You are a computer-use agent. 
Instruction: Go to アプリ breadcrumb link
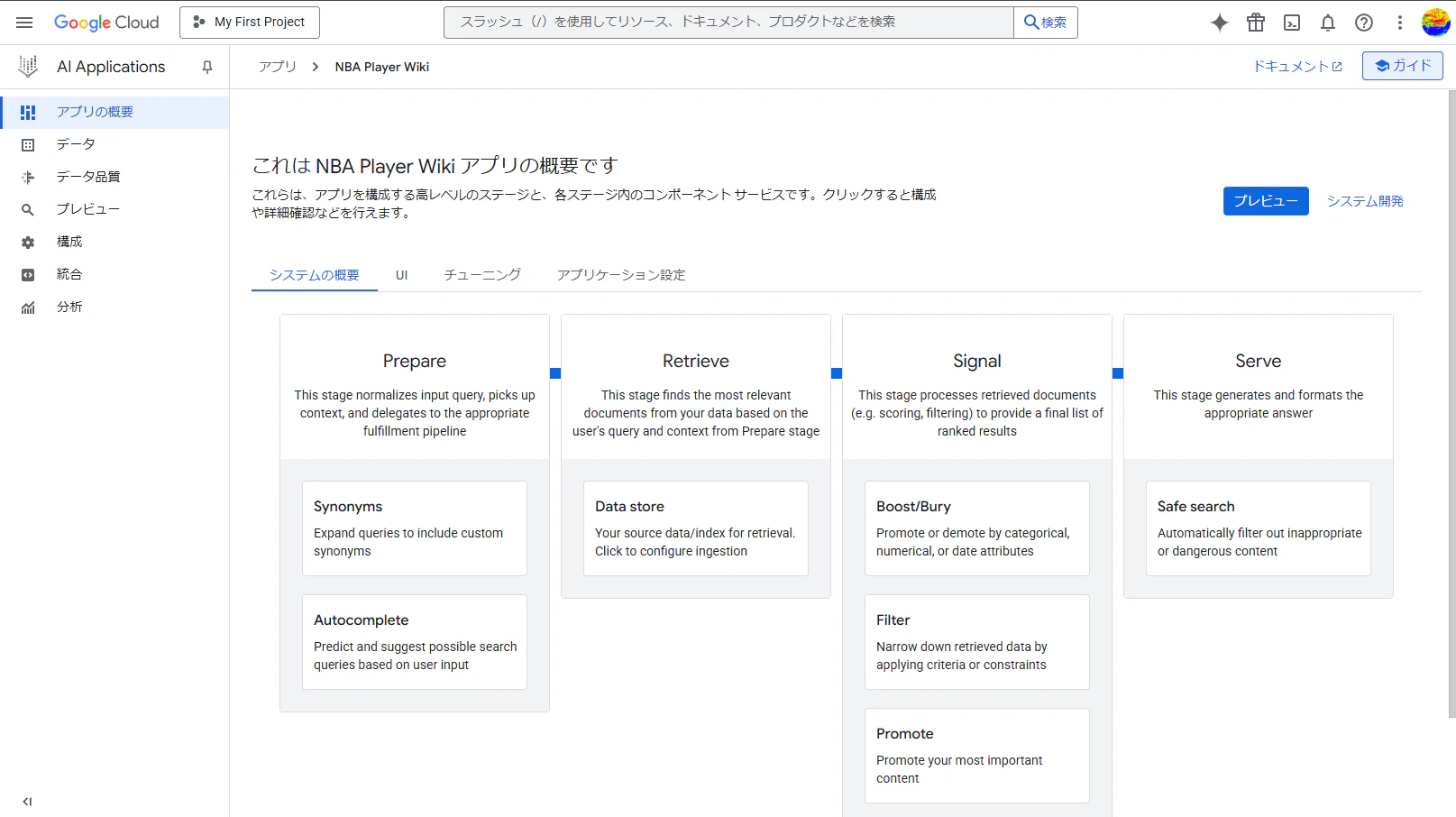click(x=278, y=67)
